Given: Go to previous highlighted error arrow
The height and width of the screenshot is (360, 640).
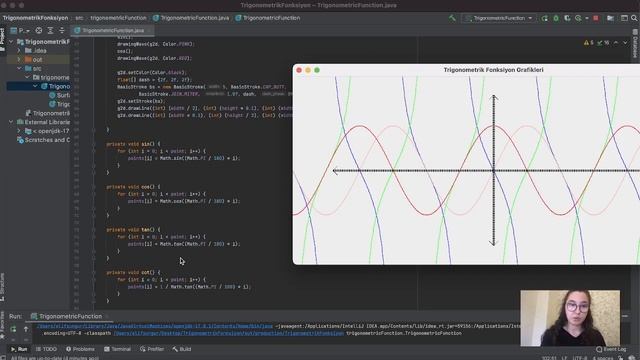Looking at the screenshot, I should tap(616, 42).
